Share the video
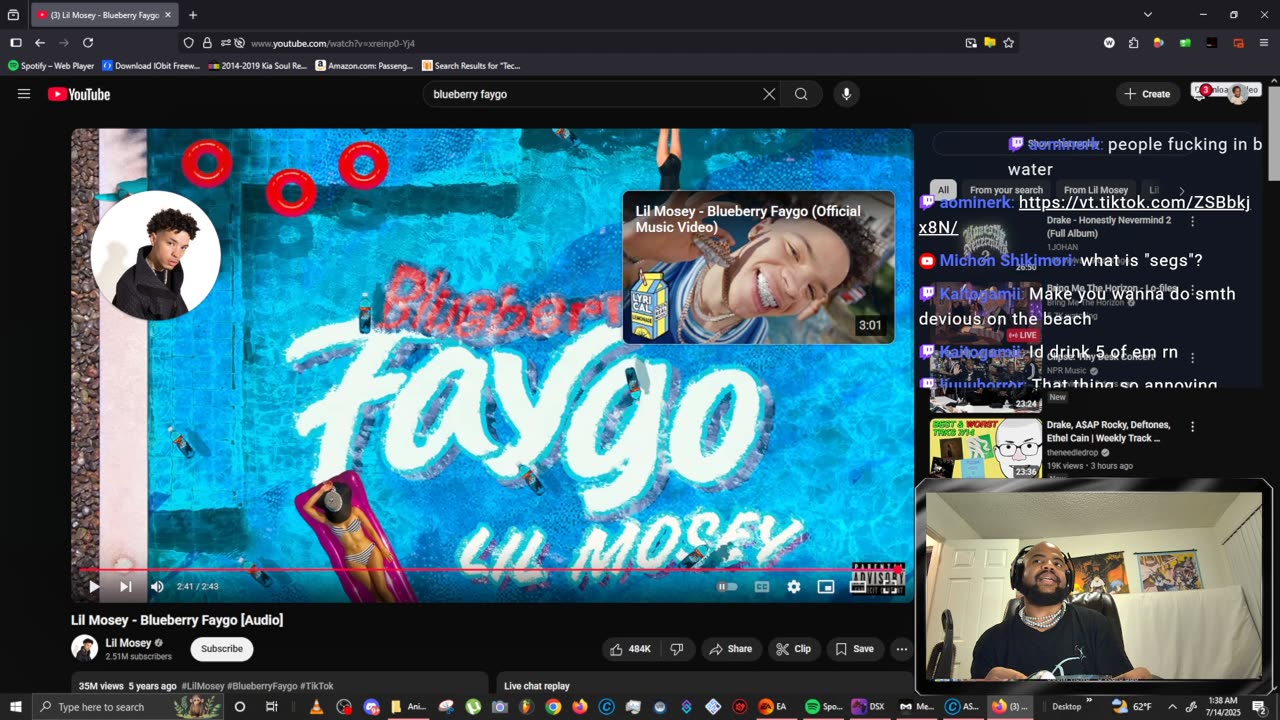The width and height of the screenshot is (1280, 720). pos(730,649)
